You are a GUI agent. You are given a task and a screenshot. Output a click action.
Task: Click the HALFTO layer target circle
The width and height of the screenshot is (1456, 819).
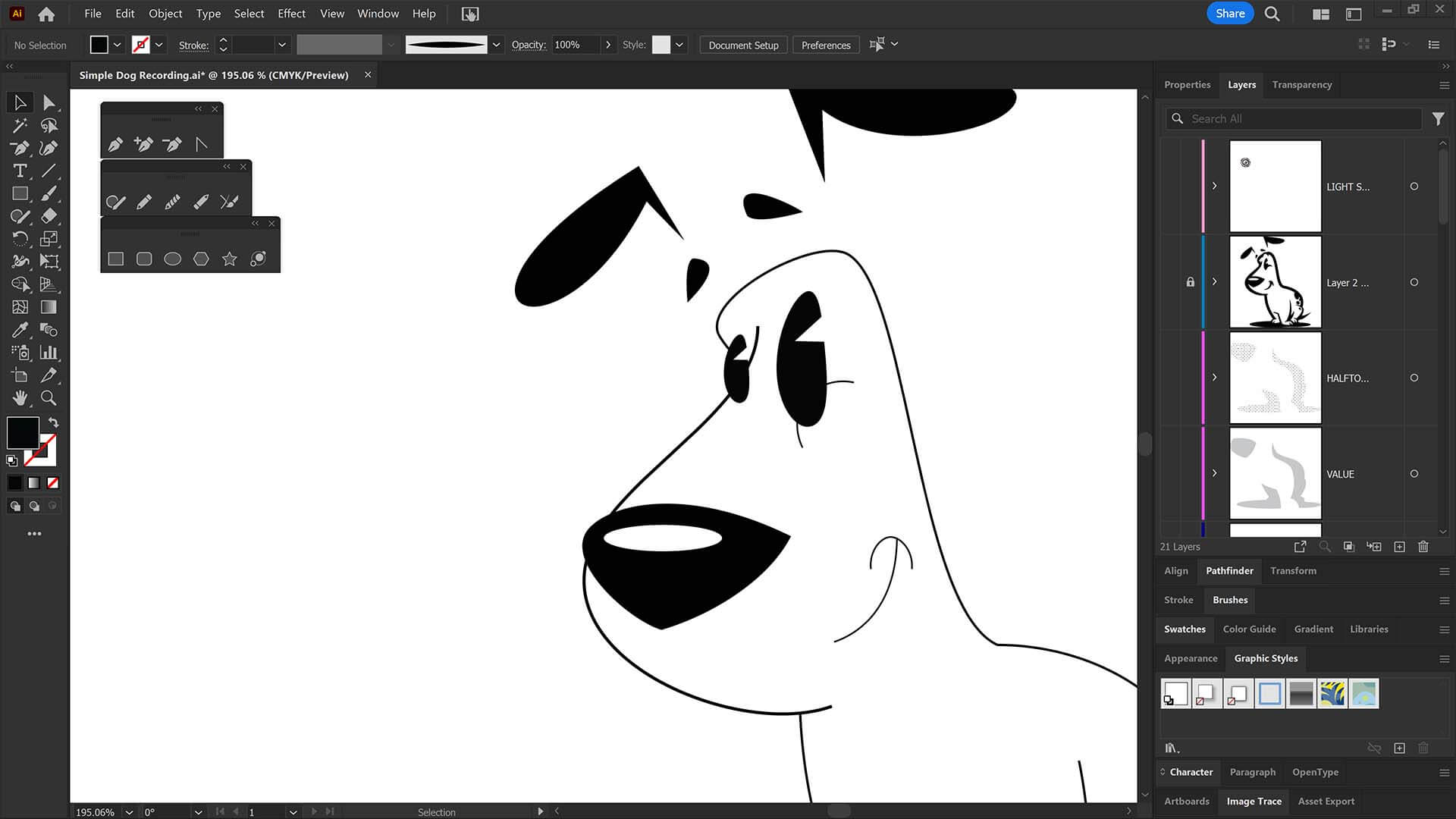pyautogui.click(x=1414, y=378)
